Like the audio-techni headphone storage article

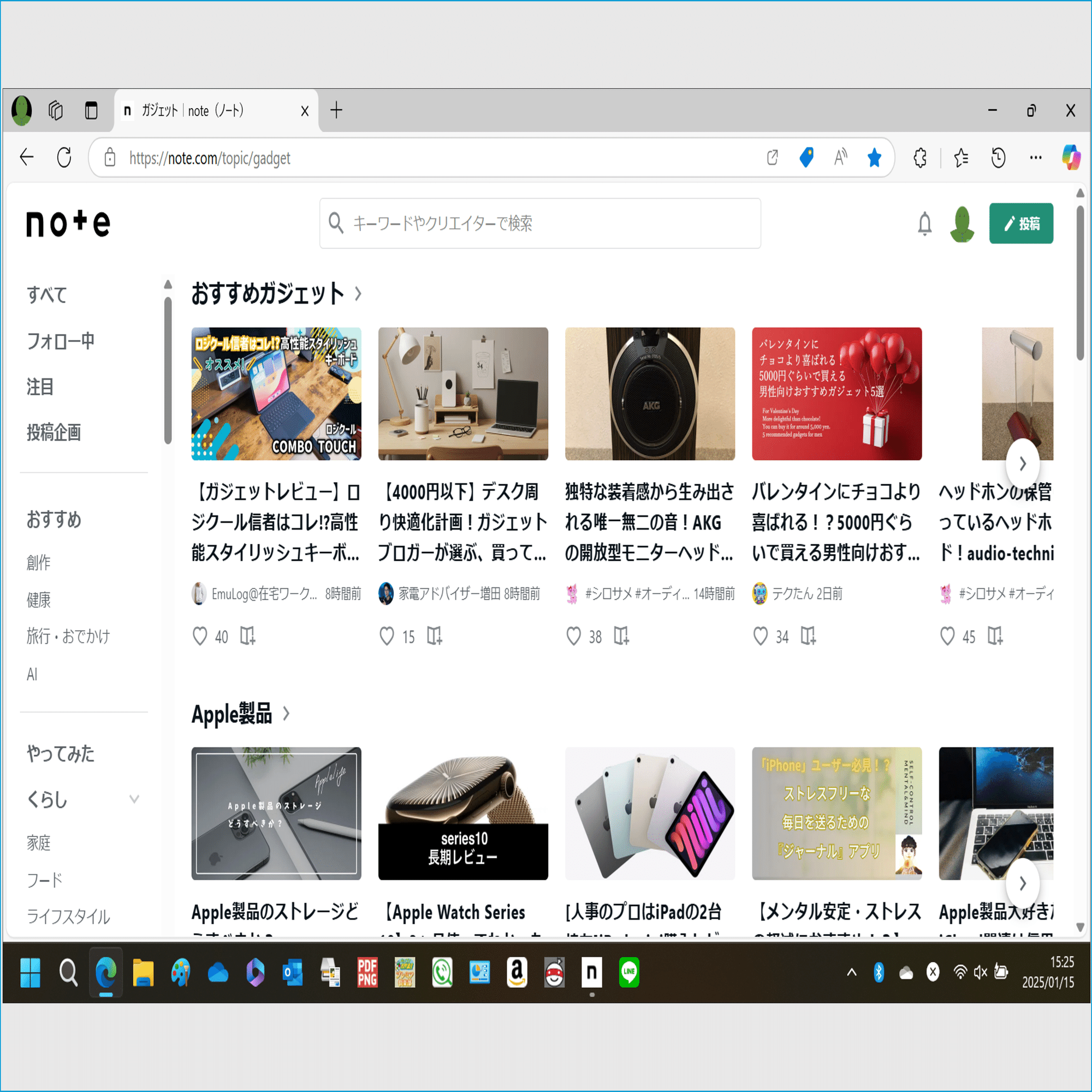(947, 637)
